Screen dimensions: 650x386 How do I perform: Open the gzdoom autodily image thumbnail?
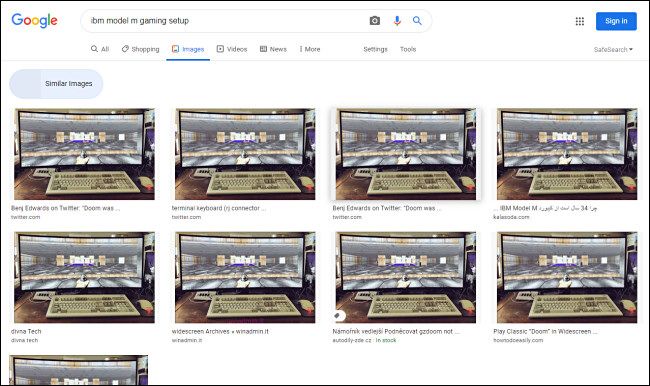(406, 277)
